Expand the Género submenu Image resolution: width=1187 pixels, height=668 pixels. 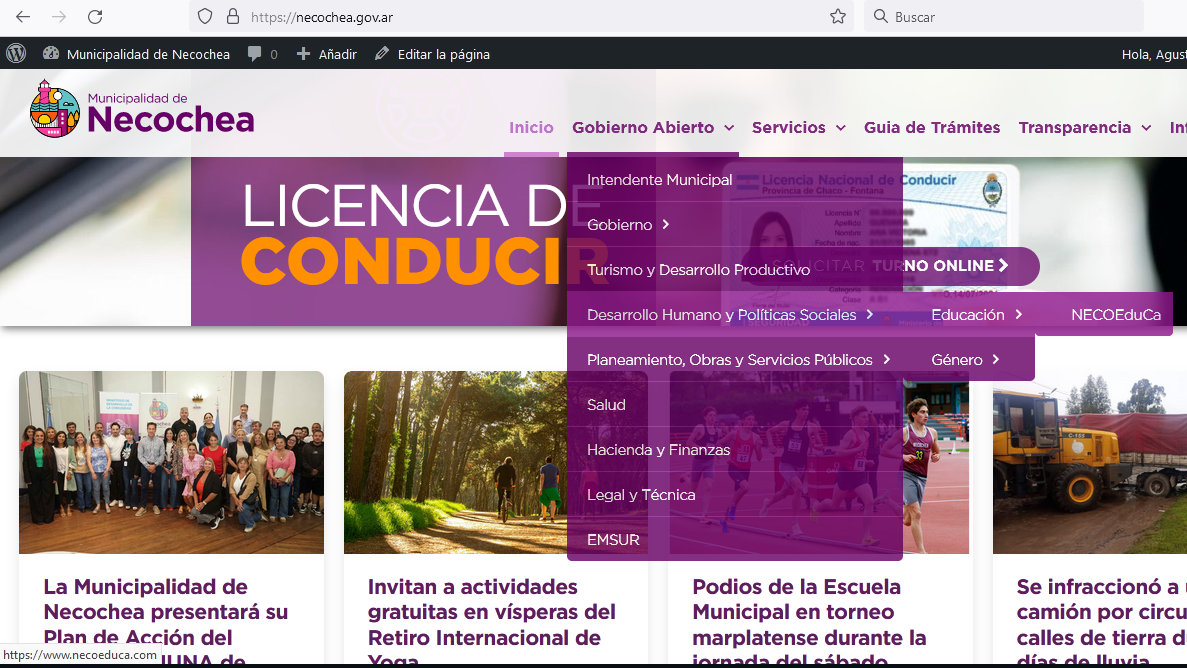[x=965, y=360]
